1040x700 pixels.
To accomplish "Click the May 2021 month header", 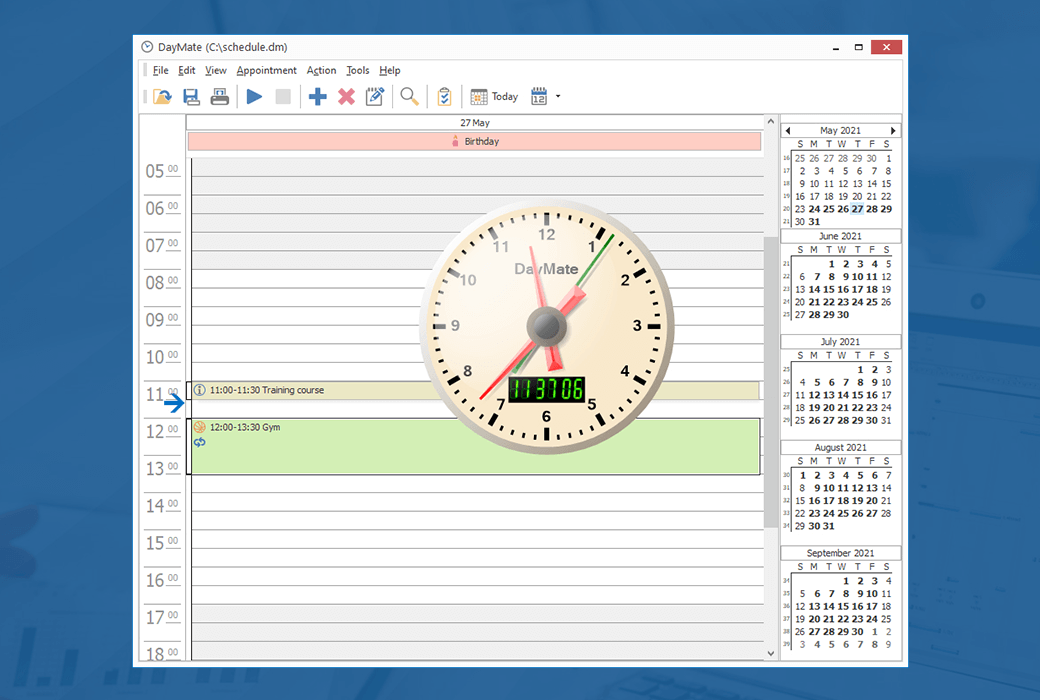I will click(x=840, y=131).
